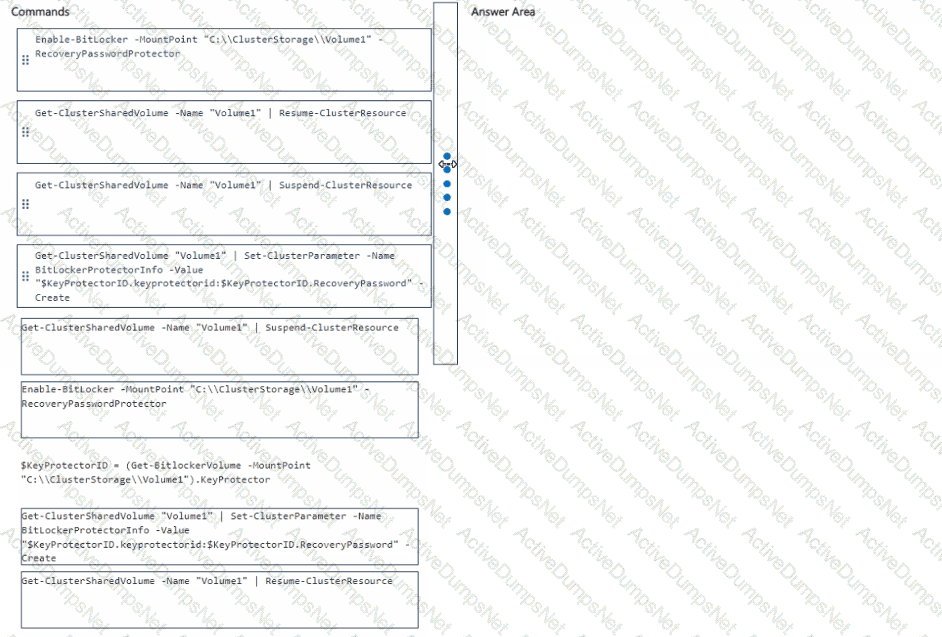The width and height of the screenshot is (942, 637).
Task: Click Set-ClusterParameter box without a grip handle
Action: click(x=220, y=537)
